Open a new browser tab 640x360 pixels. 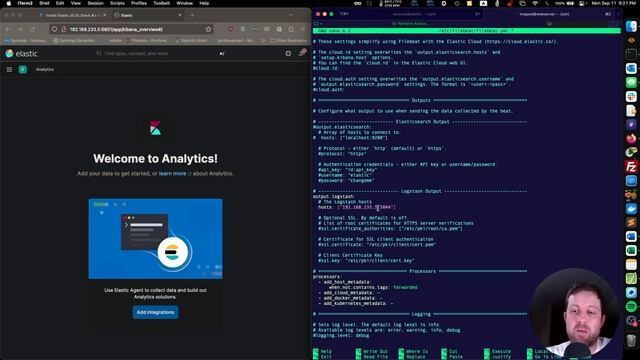coord(192,15)
